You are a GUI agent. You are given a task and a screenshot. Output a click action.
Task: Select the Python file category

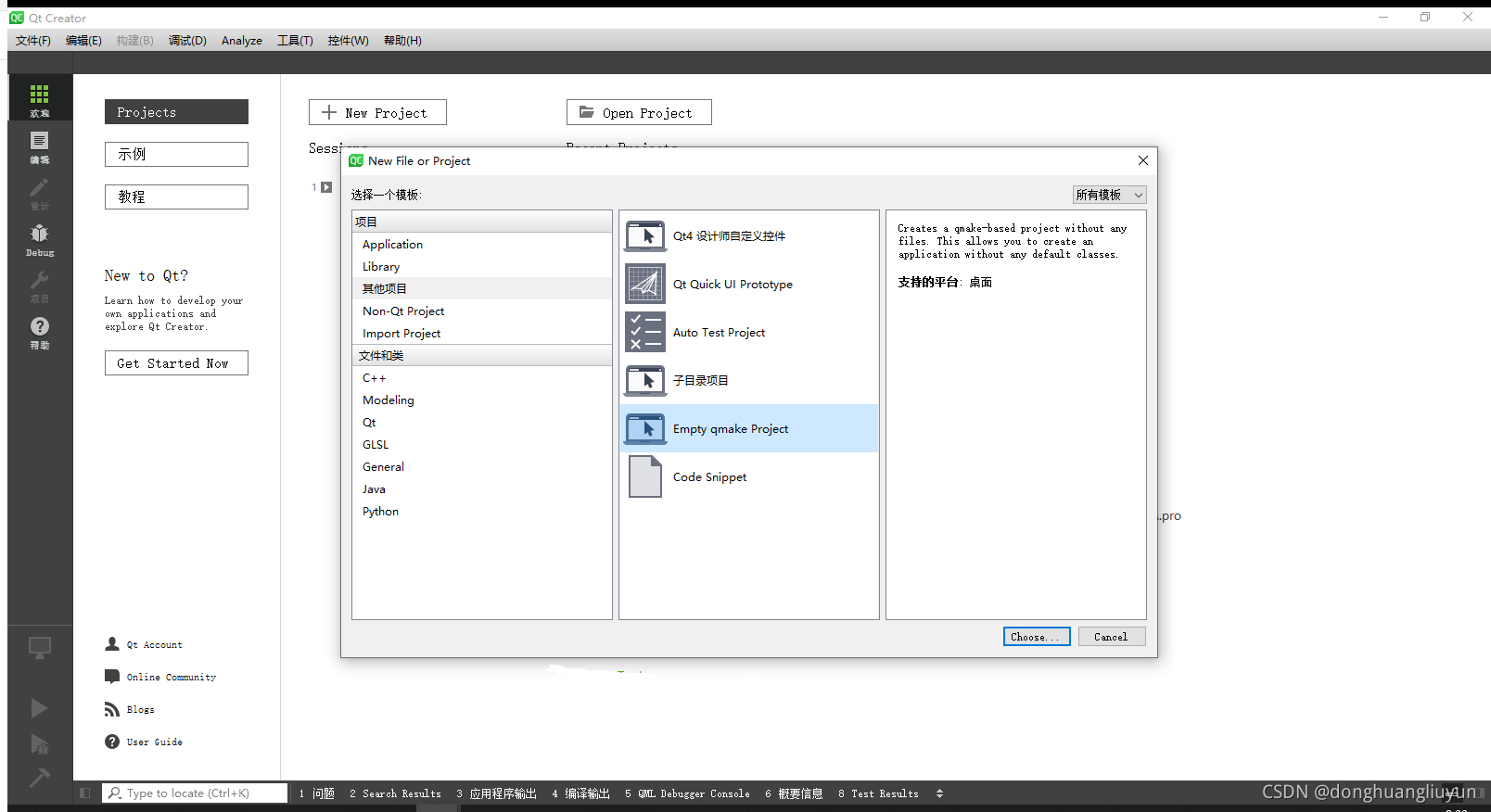(x=482, y=512)
